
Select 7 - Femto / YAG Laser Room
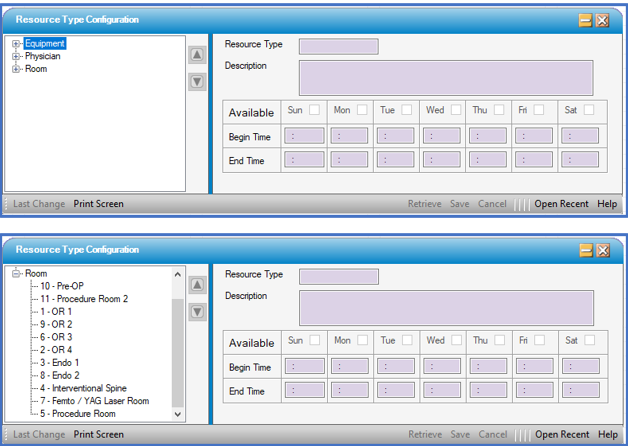[x=93, y=401]
